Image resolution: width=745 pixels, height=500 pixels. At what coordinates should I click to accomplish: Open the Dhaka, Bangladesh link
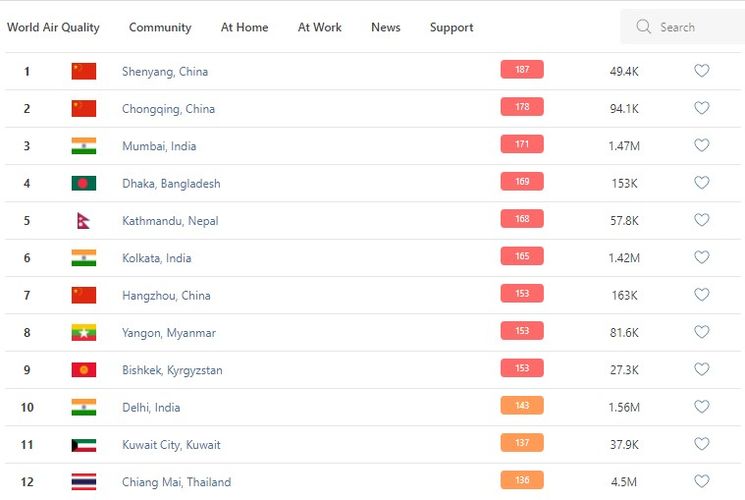(x=171, y=184)
